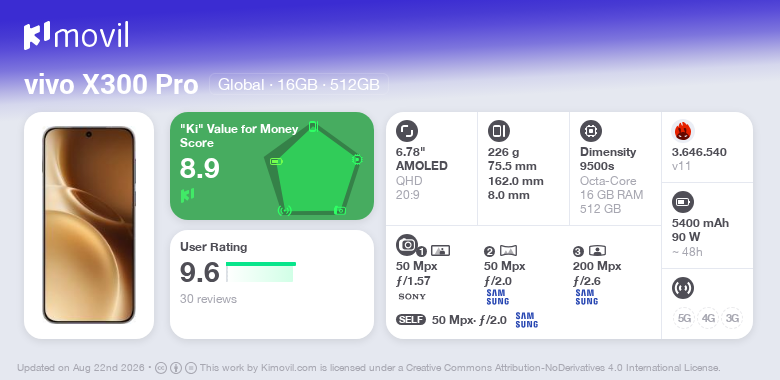Click the processor chip icon

point(591,131)
